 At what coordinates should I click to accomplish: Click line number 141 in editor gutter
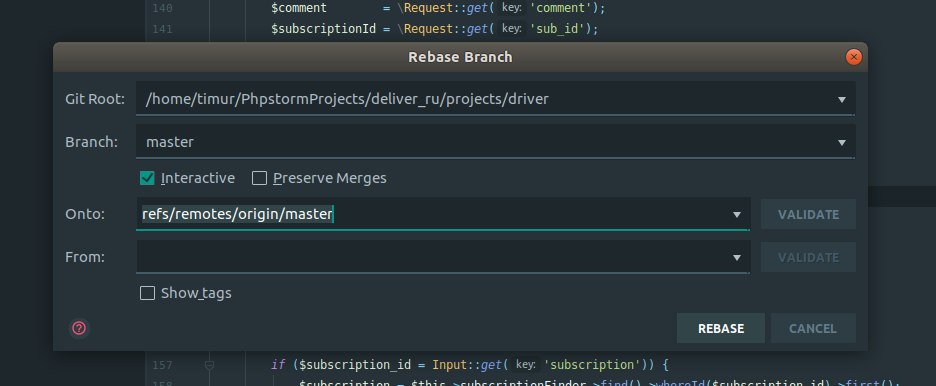point(162,29)
